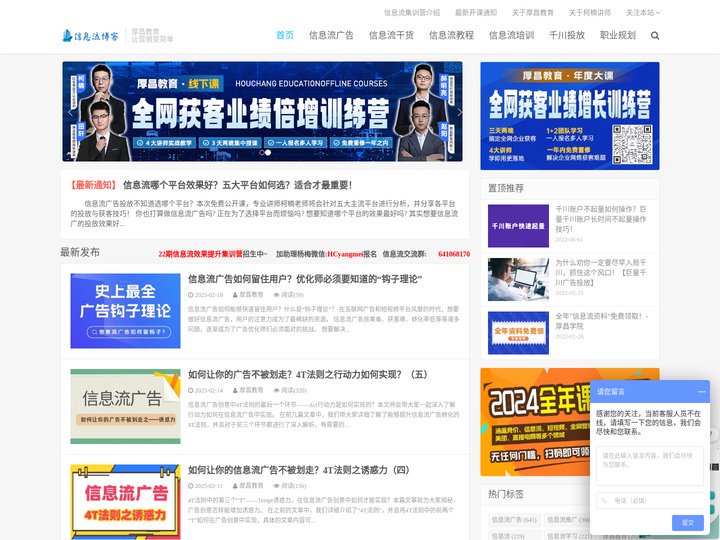Click the 热门标签 section heading

coord(506,494)
